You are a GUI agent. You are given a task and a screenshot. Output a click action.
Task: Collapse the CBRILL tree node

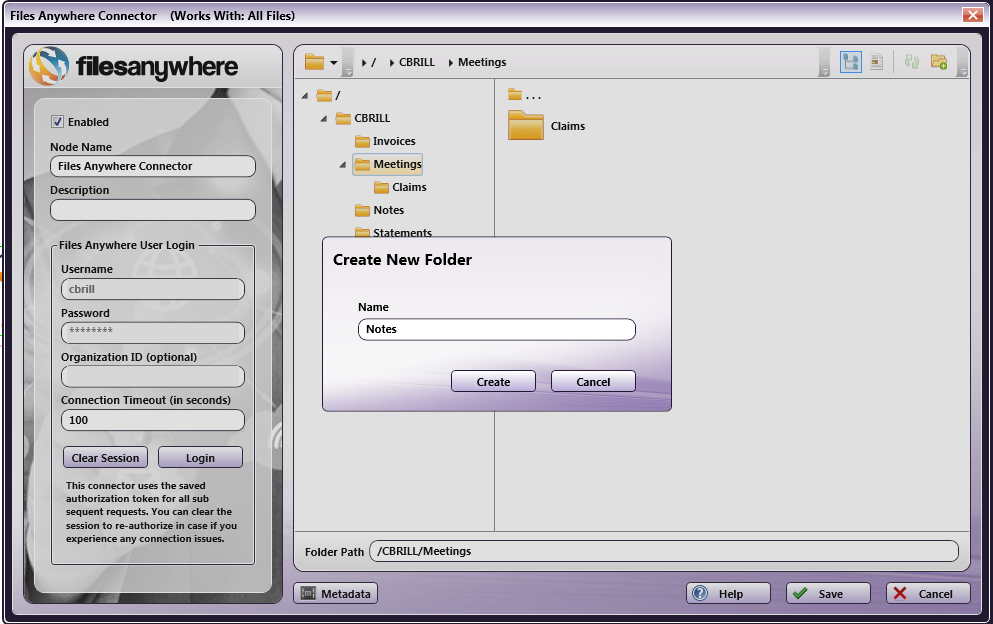324,118
